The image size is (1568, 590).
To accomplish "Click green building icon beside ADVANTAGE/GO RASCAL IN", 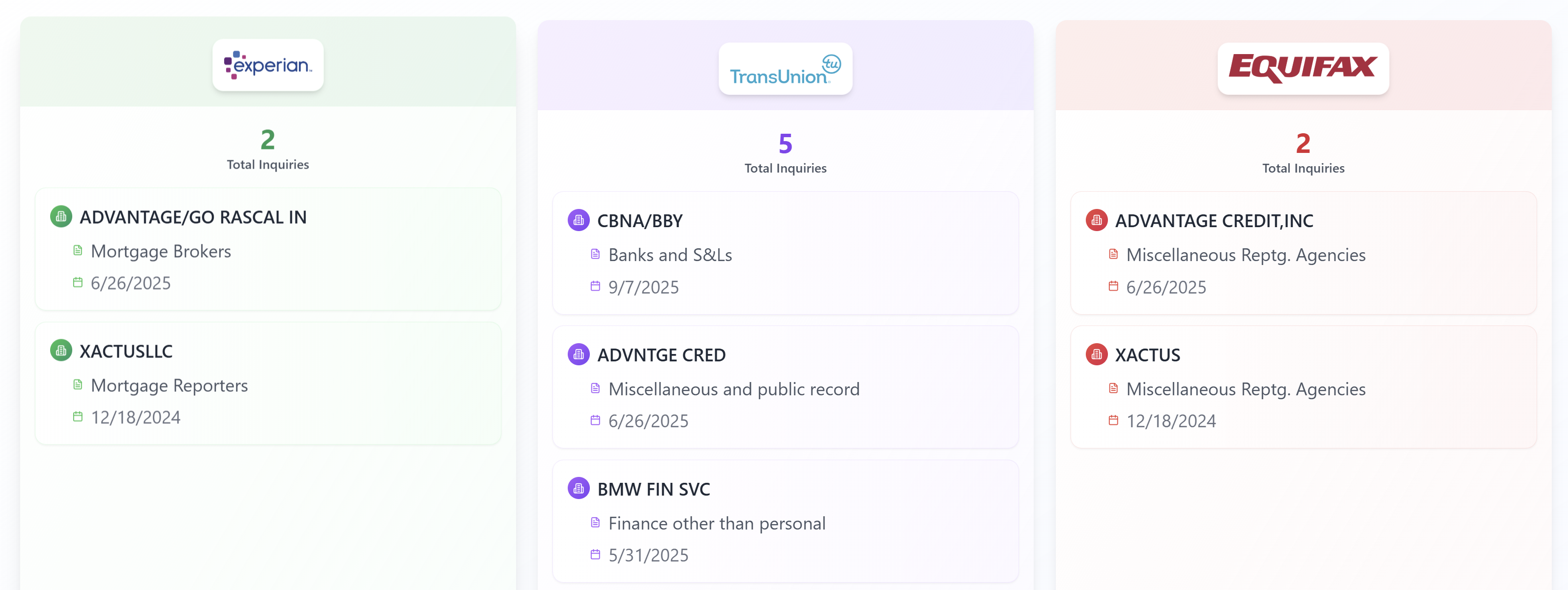I will point(61,217).
